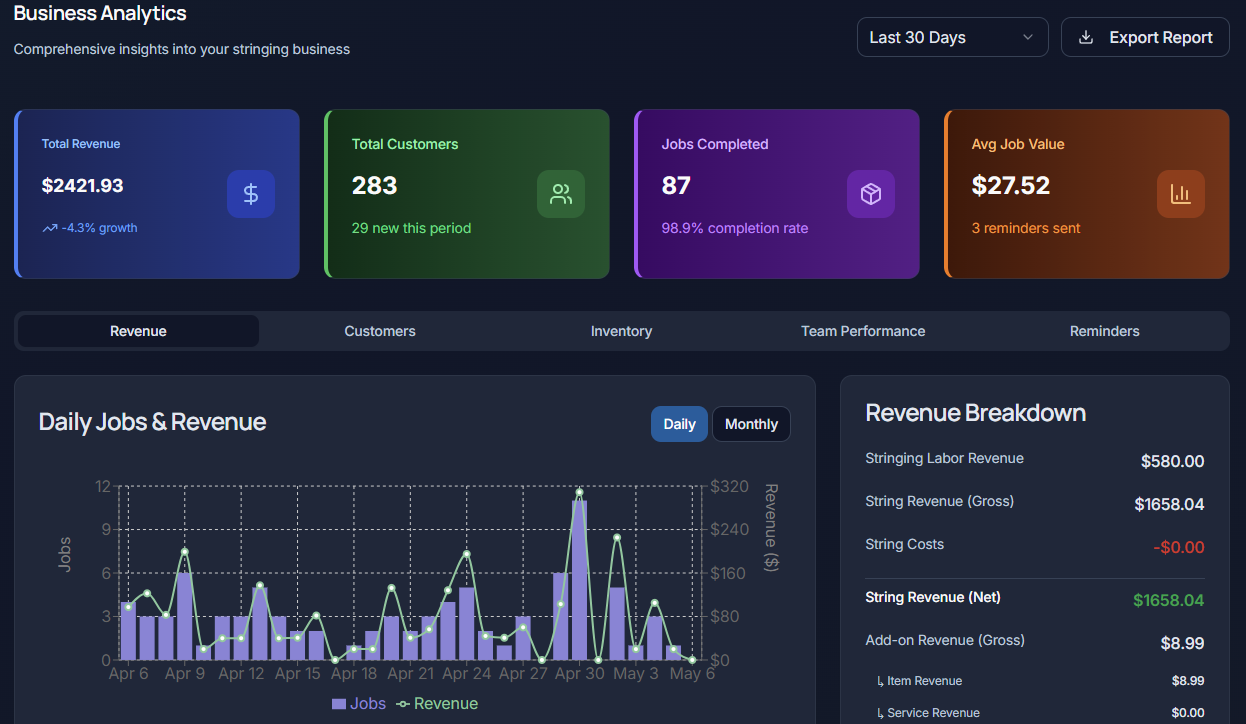Click the $27.52 average job value
Image resolution: width=1246 pixels, height=724 pixels.
[x=1011, y=185]
